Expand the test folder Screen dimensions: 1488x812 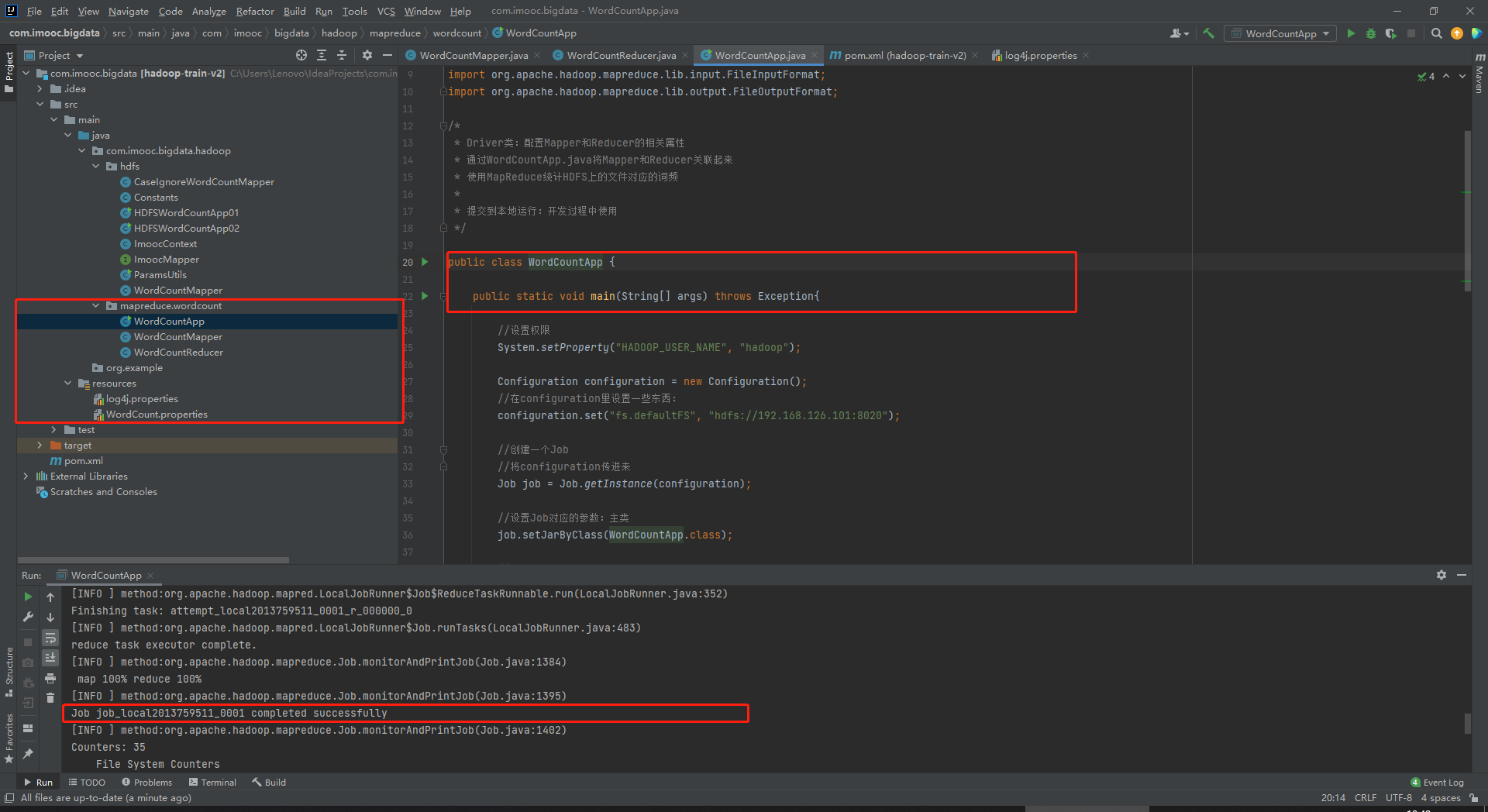(x=53, y=430)
